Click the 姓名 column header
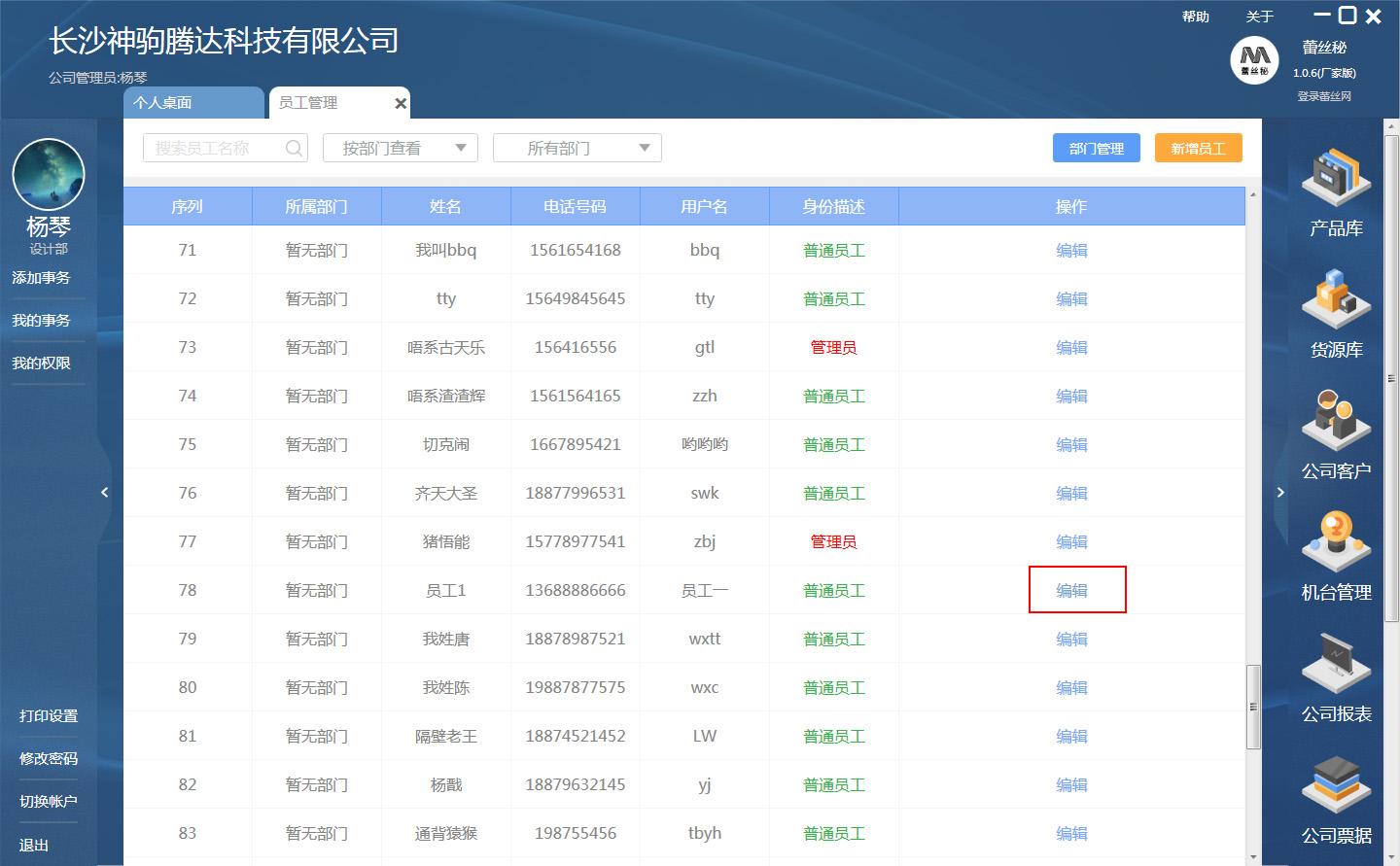Viewport: 1400px width, 866px height. (446, 206)
